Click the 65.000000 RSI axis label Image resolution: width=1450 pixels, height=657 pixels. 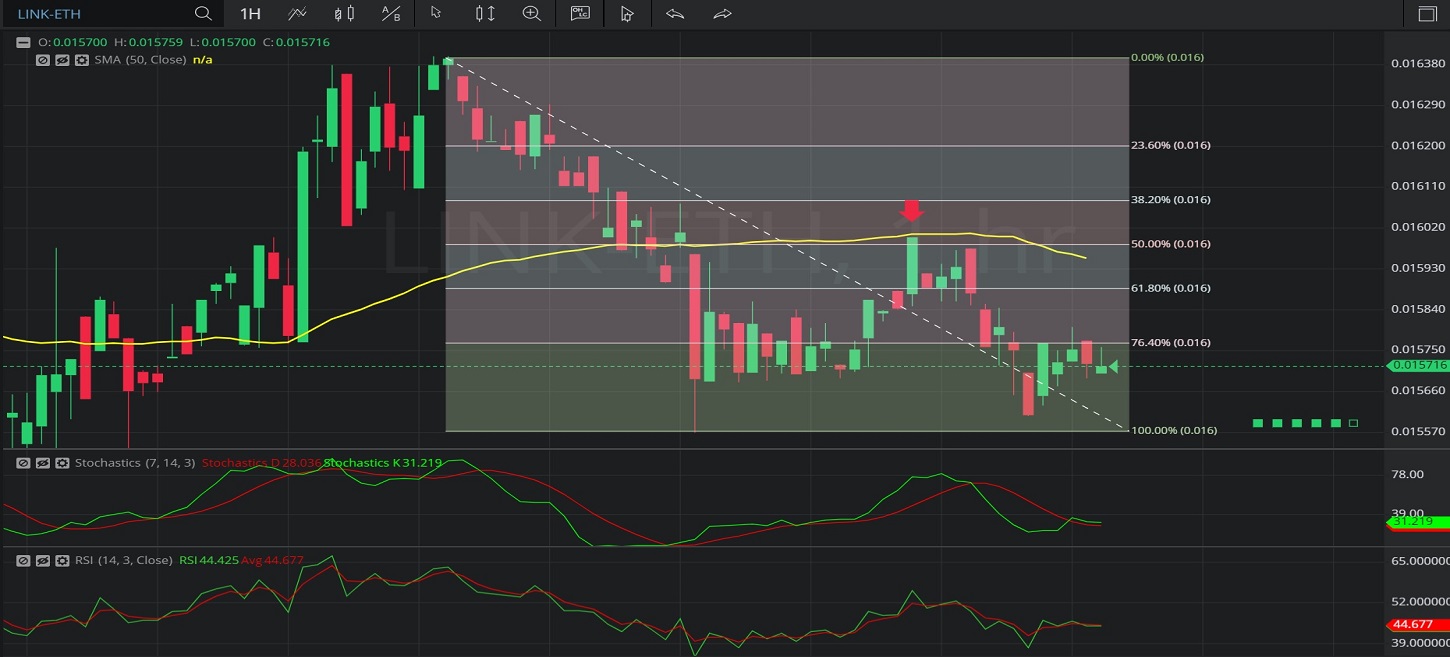(x=1420, y=560)
